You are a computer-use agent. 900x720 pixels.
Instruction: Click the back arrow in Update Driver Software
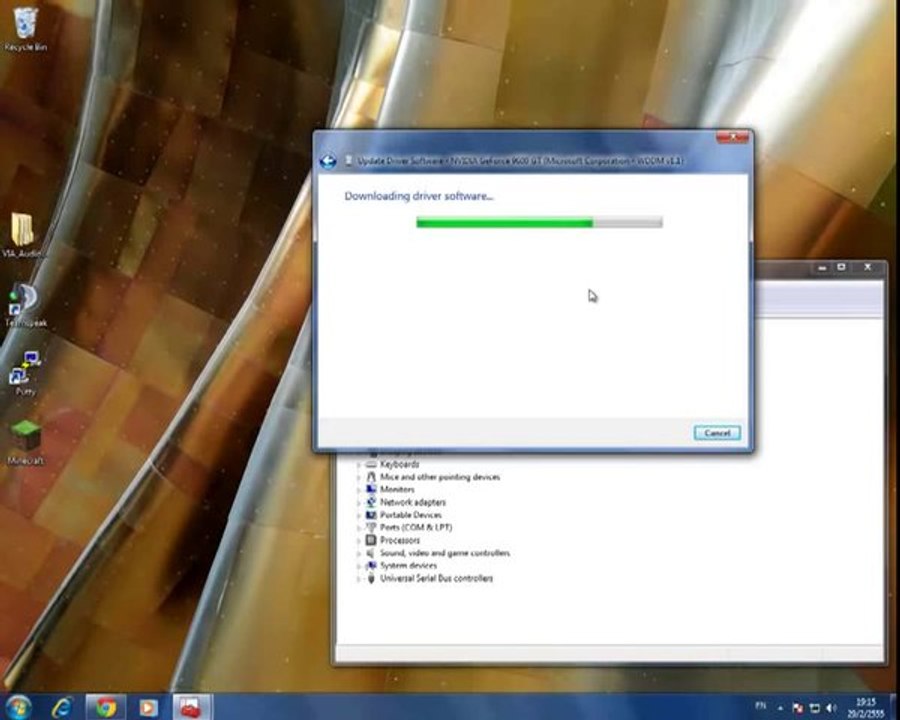click(x=328, y=161)
